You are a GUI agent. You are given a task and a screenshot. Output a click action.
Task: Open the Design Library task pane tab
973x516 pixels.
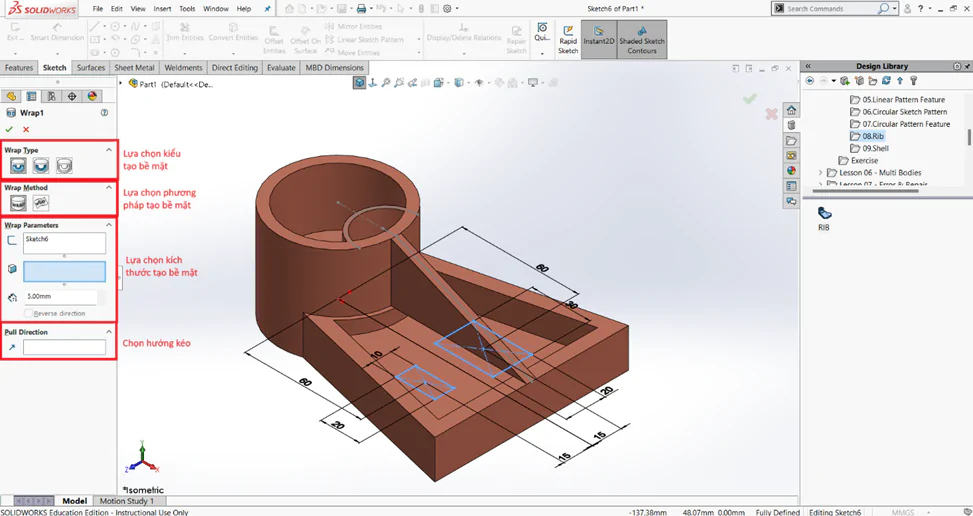point(791,125)
